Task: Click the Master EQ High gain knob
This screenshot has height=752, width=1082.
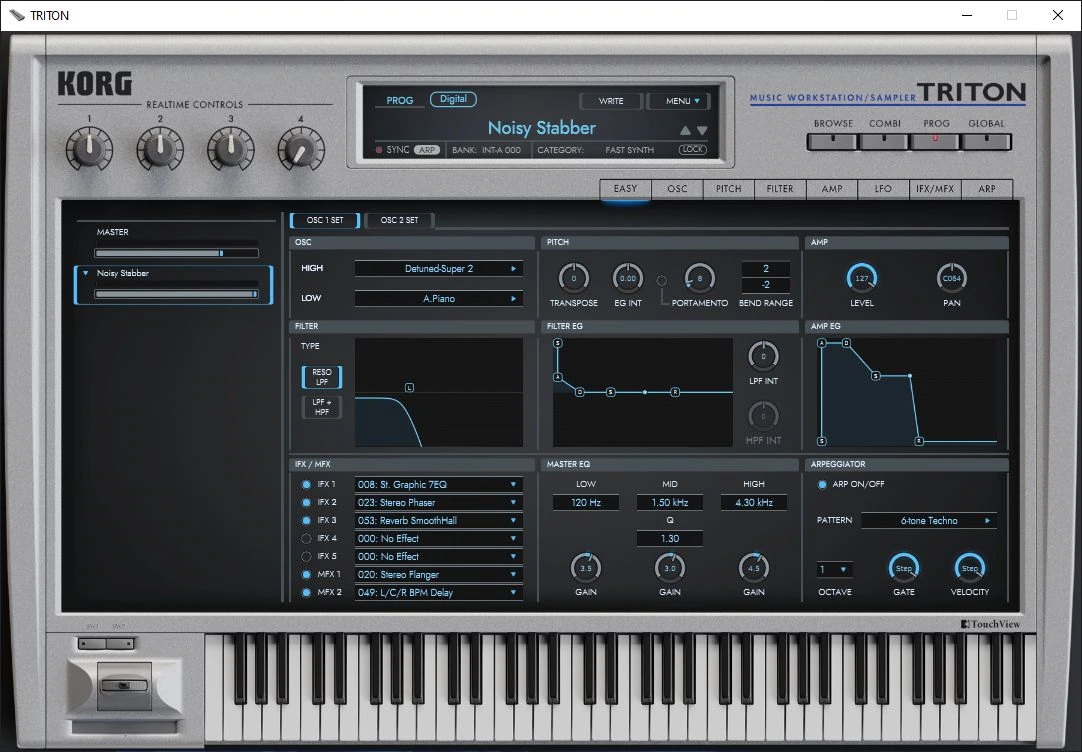Action: (x=754, y=568)
